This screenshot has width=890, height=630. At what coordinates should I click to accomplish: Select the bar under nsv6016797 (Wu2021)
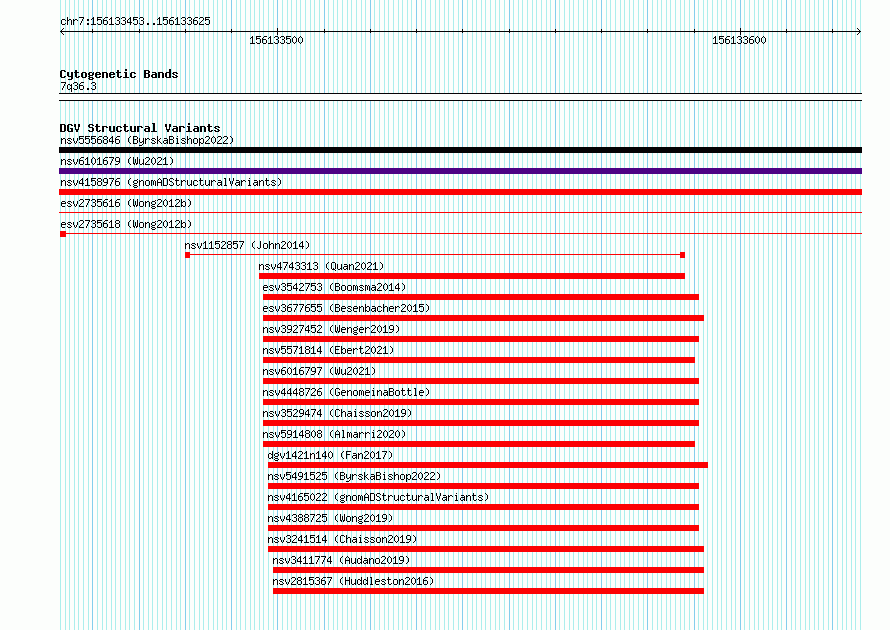481,381
